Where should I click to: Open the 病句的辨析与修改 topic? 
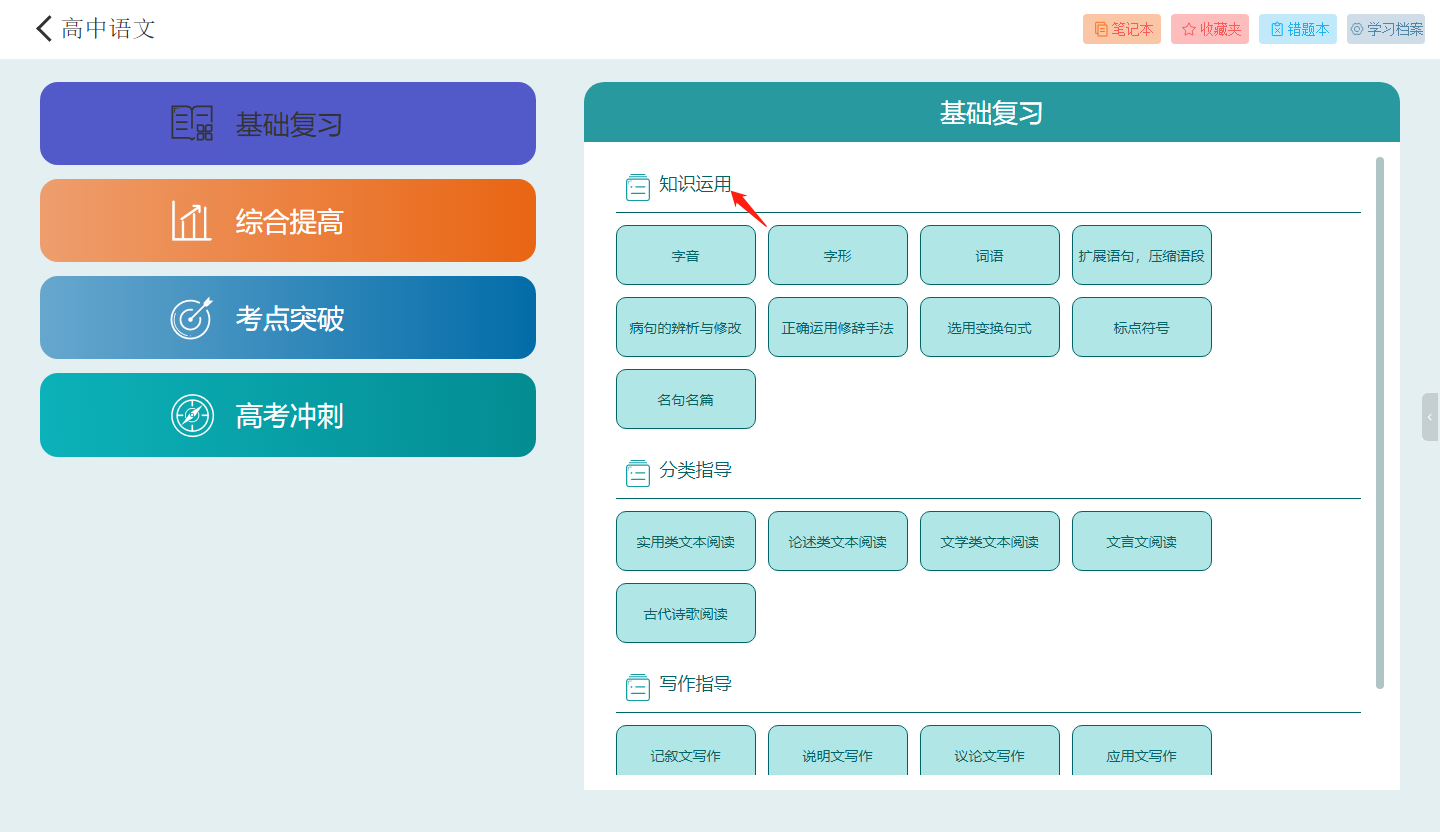(686, 327)
